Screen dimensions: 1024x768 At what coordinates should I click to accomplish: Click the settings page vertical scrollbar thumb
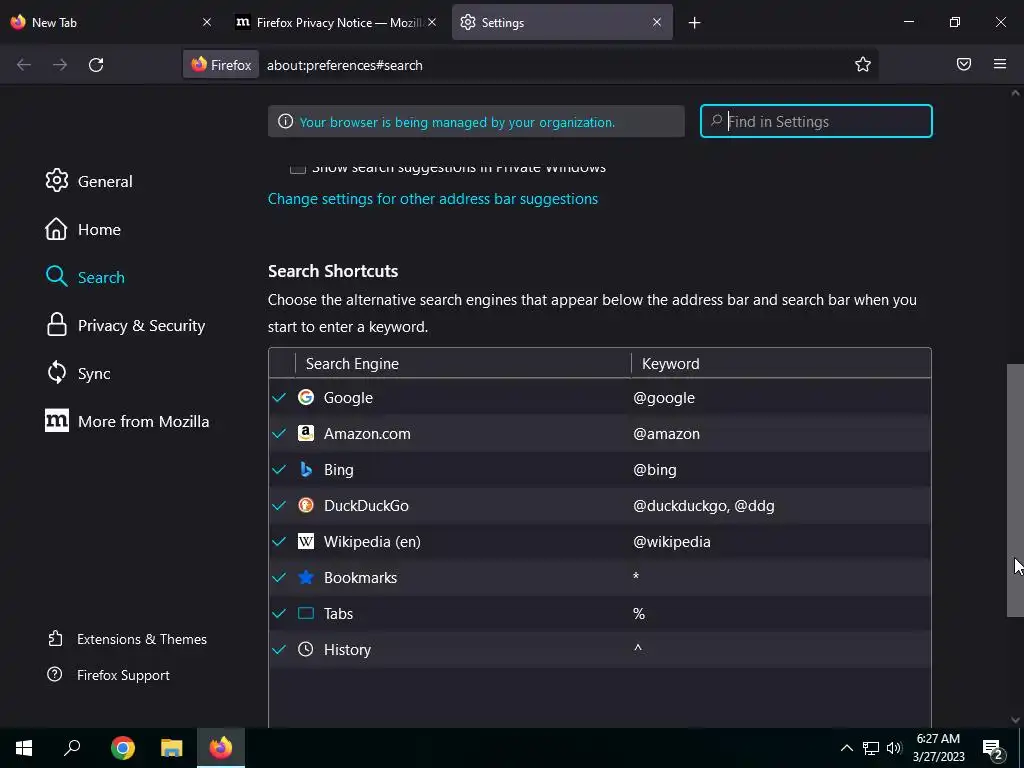(1015, 490)
